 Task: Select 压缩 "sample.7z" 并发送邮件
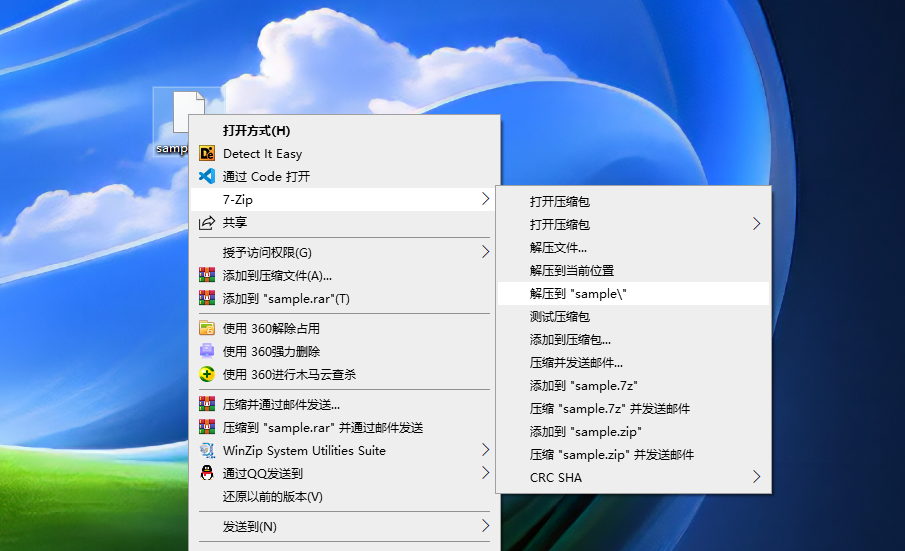[x=633, y=408]
